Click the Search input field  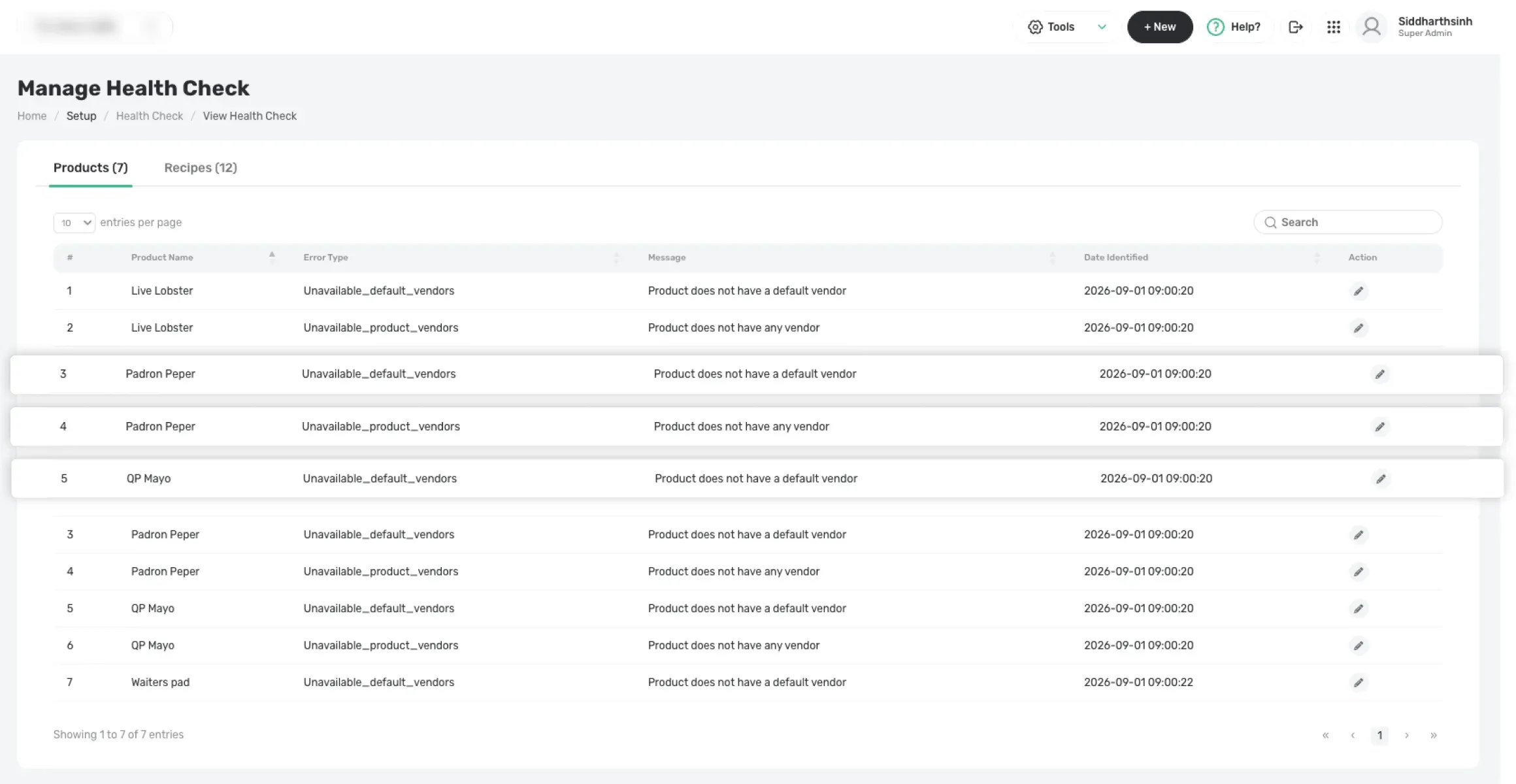pyautogui.click(x=1348, y=222)
